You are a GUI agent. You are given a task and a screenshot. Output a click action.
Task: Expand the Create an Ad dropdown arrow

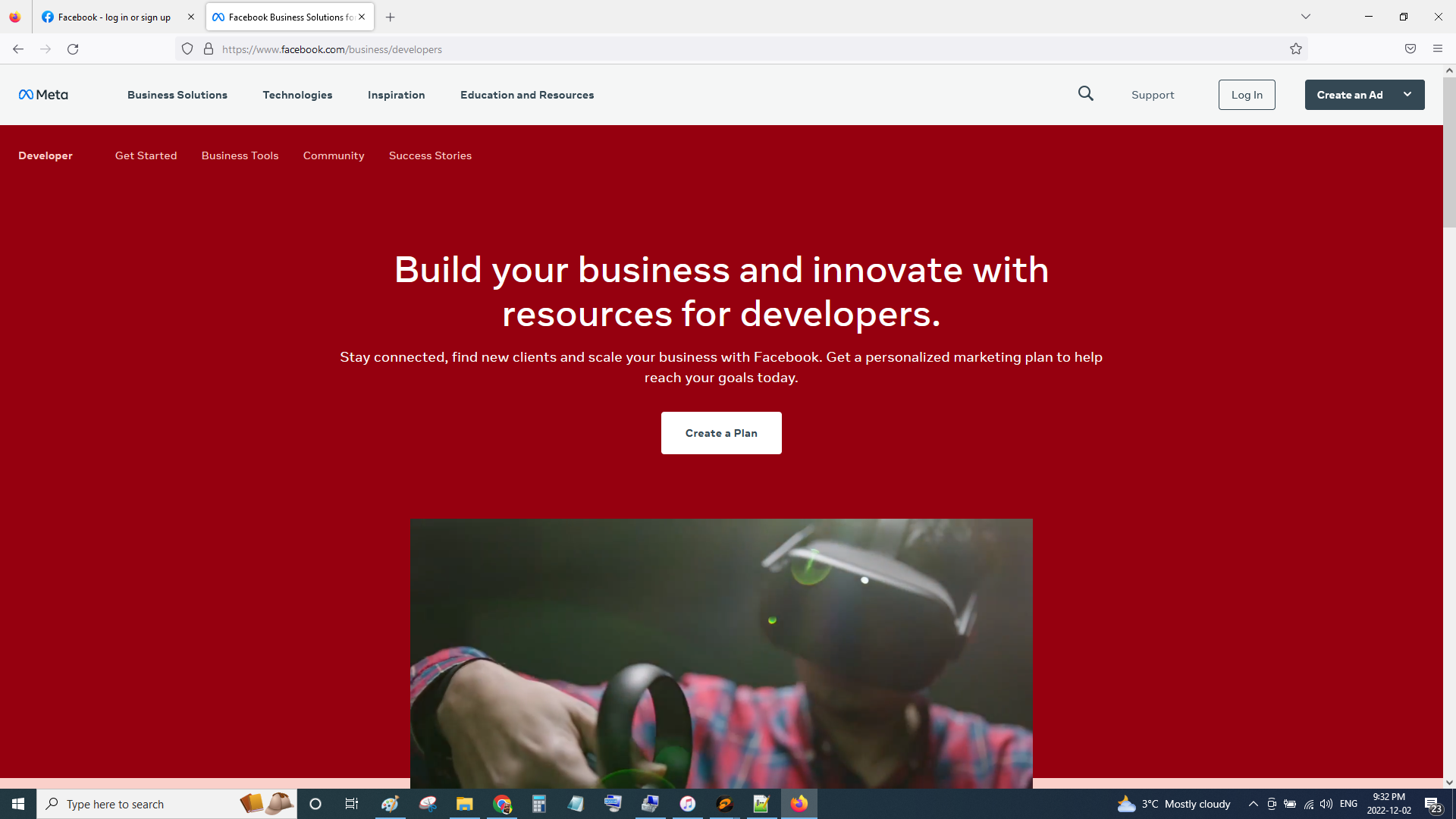(1407, 95)
